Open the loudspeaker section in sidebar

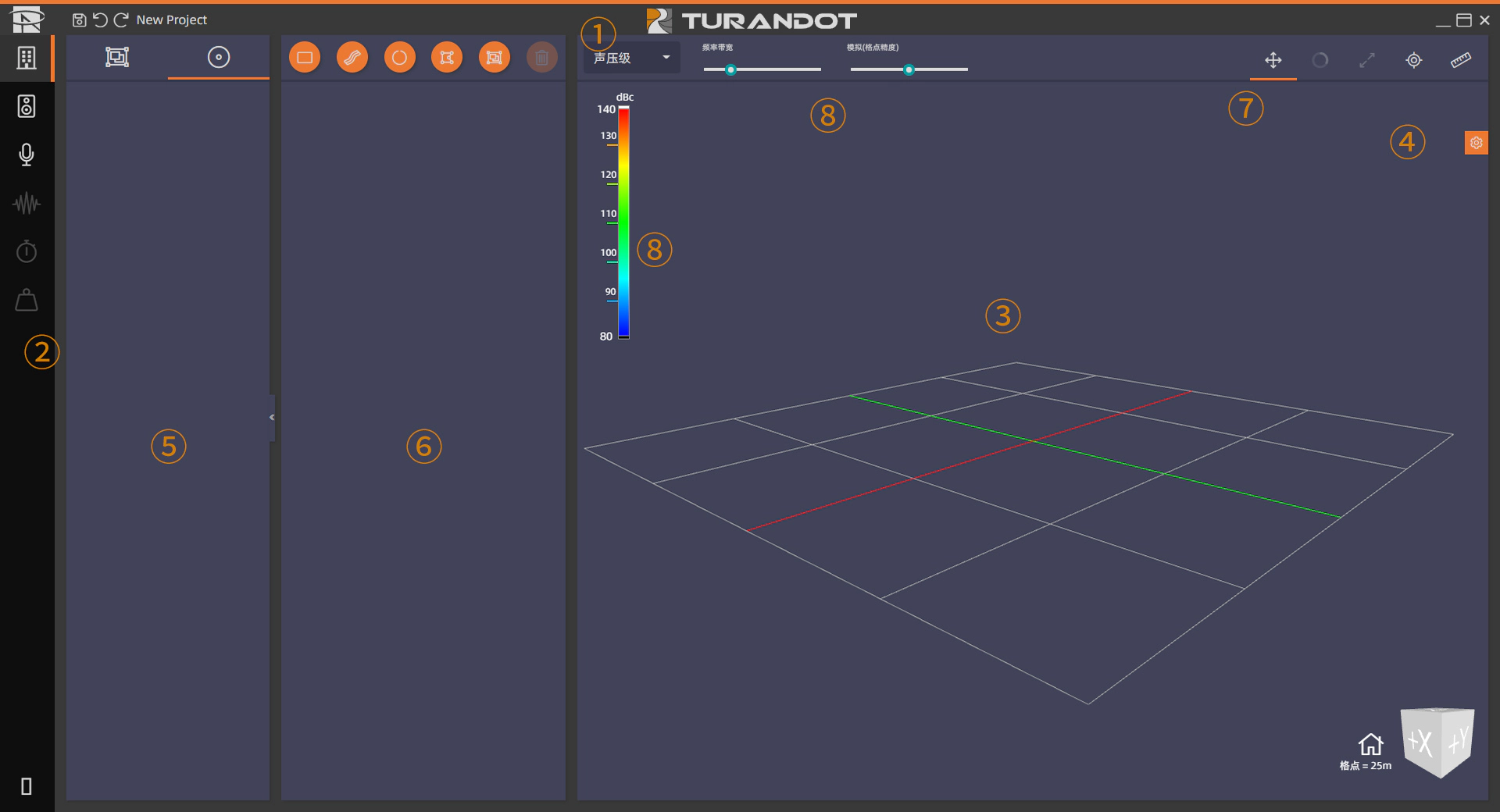[x=27, y=106]
